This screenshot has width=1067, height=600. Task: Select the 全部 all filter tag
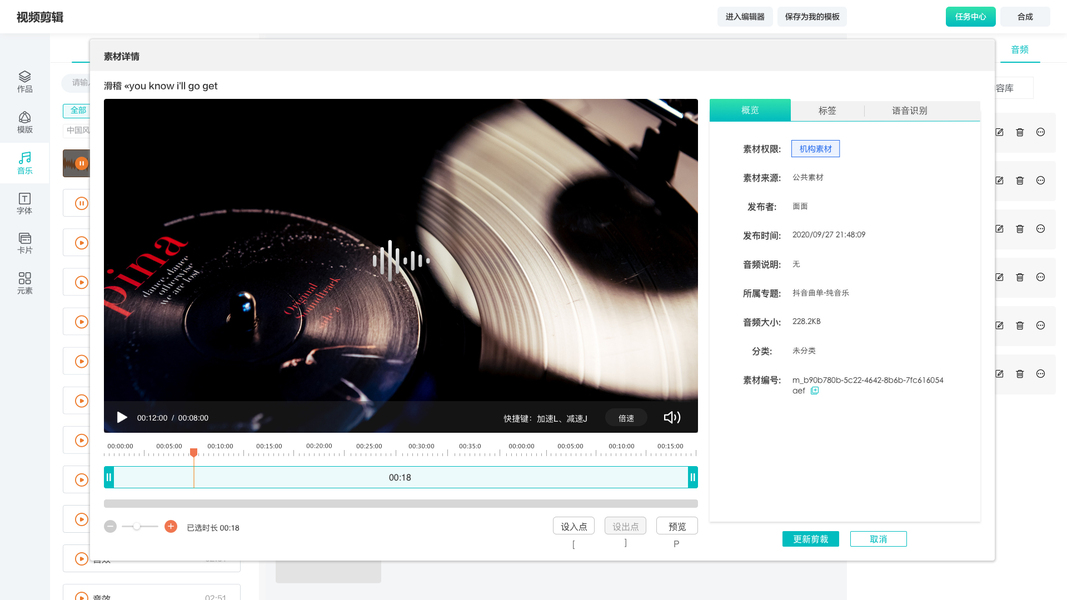coord(78,110)
